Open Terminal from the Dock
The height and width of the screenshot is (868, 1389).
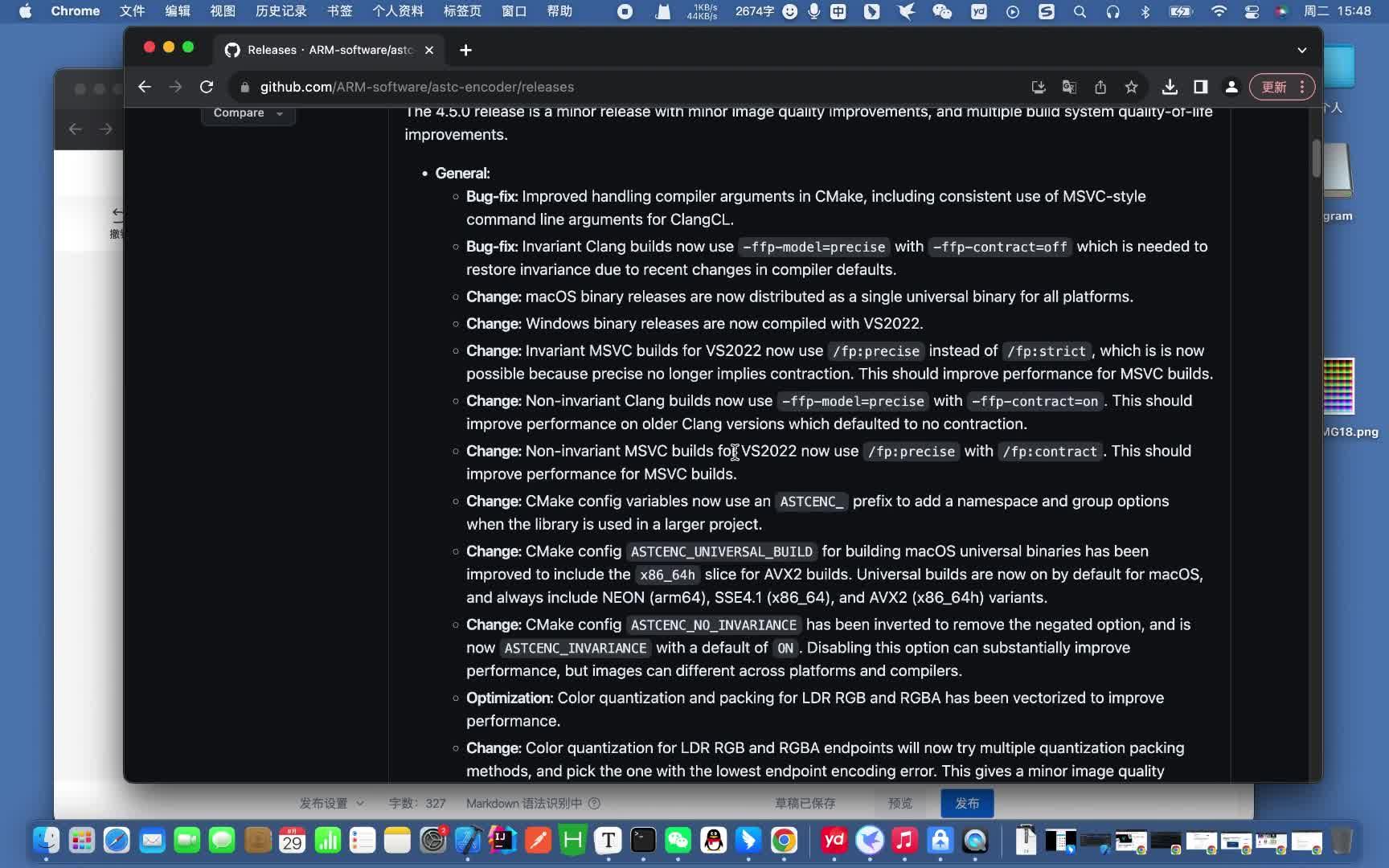(x=643, y=841)
